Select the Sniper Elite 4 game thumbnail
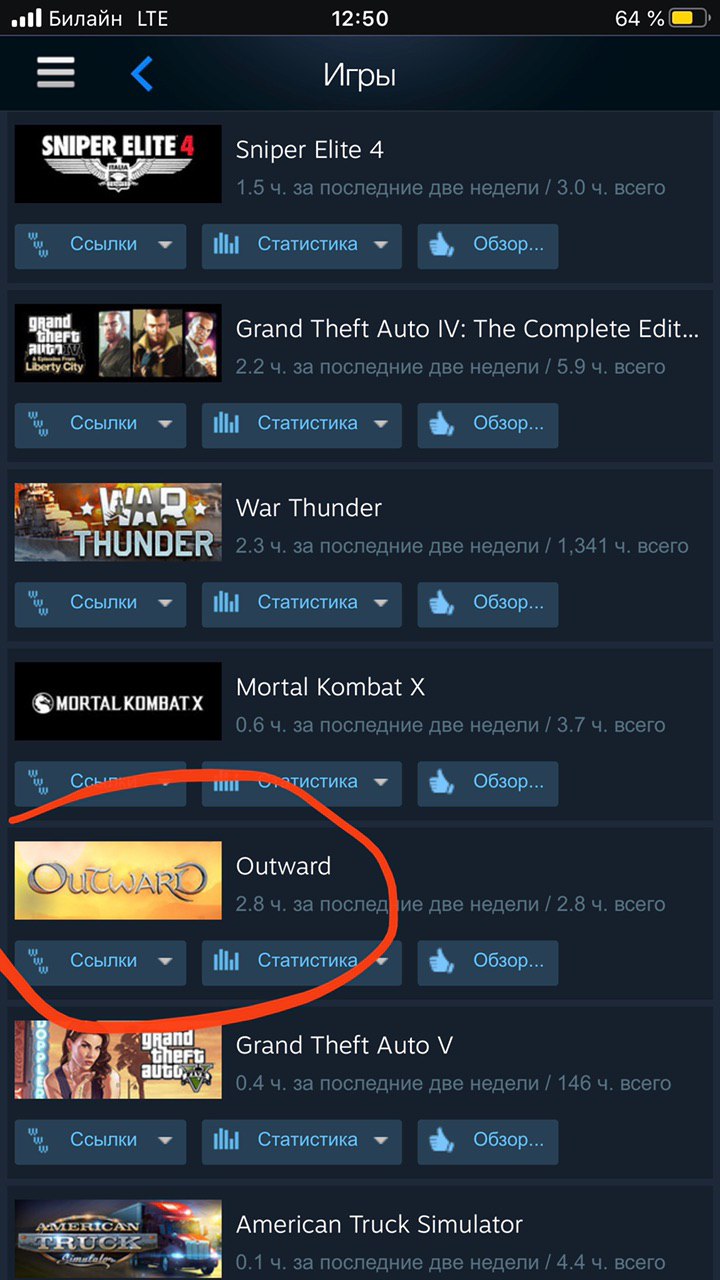The image size is (720, 1280). (118, 164)
